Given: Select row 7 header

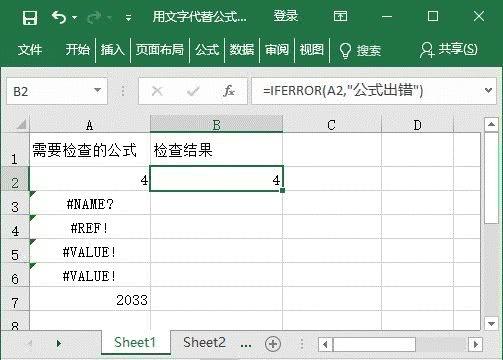Looking at the screenshot, I should point(15,299).
